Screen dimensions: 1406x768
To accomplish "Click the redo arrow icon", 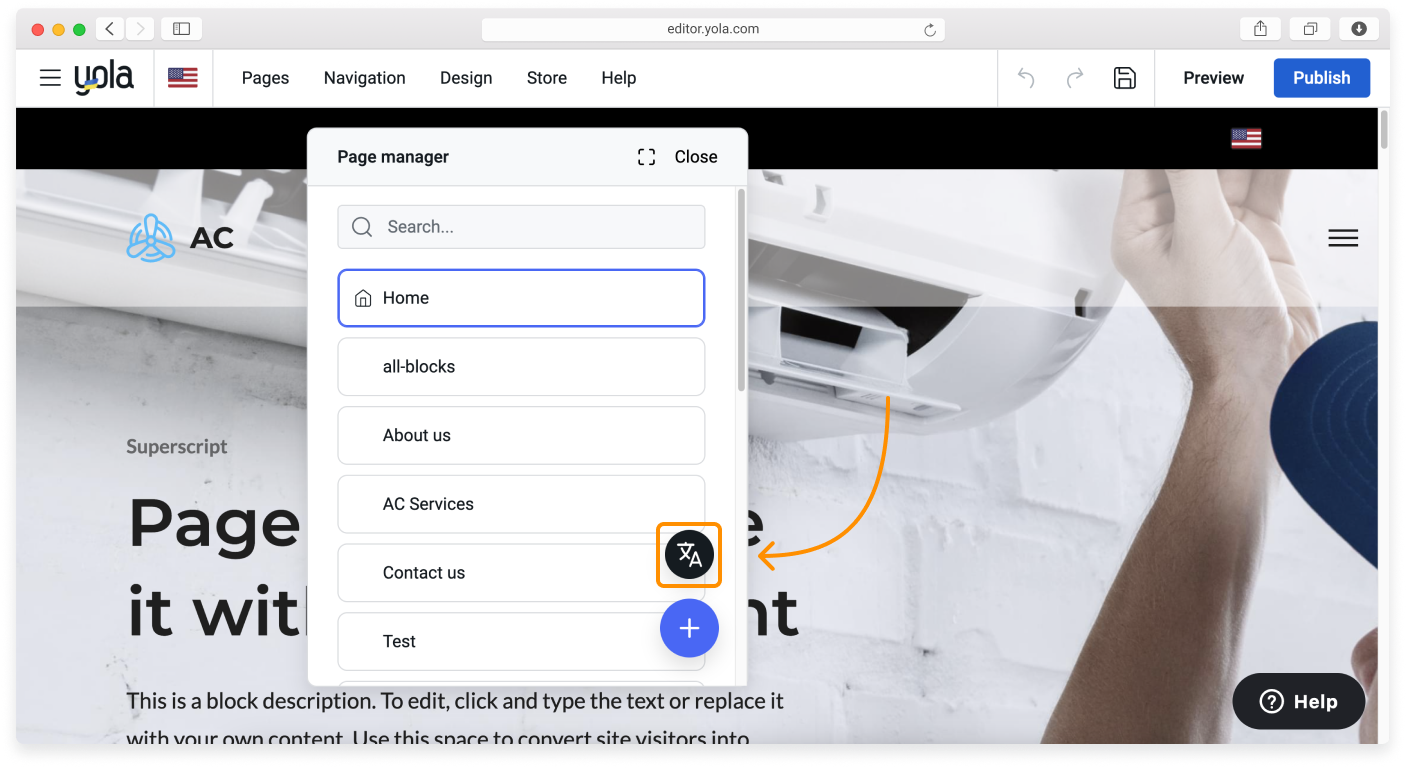I will coord(1075,78).
